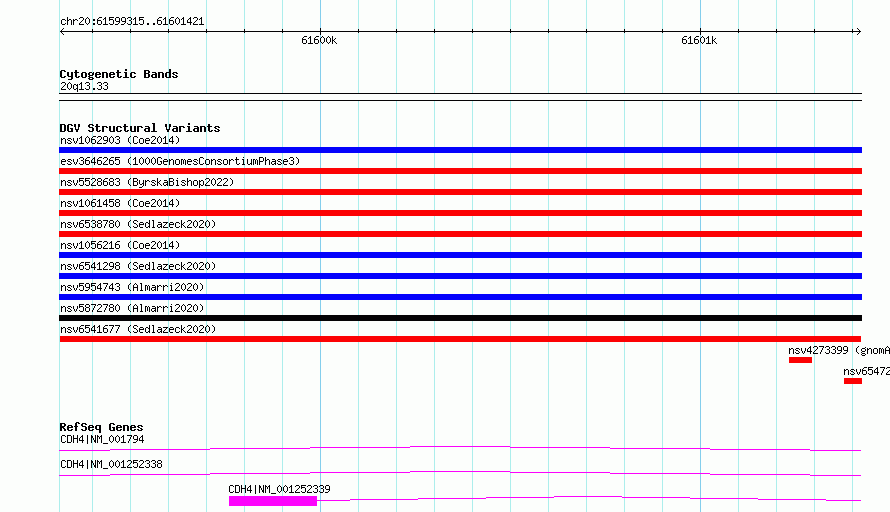Open variant nsv6541677 (Sedlazeck2020) label

coord(138,329)
